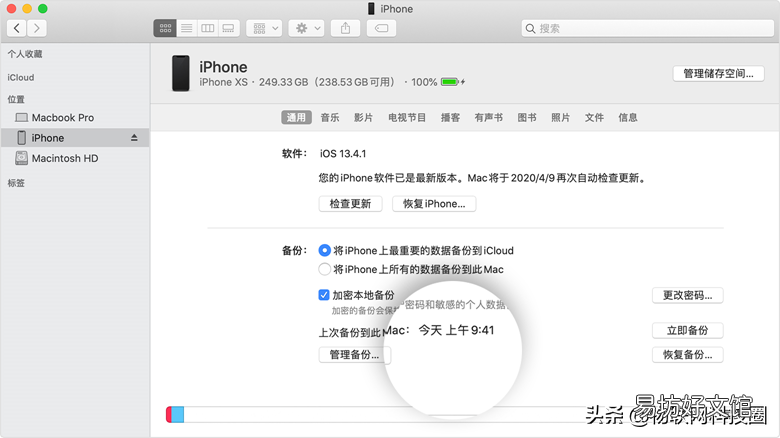The image size is (780, 438).
Task: Click the 检查更新 button
Action: (350, 204)
